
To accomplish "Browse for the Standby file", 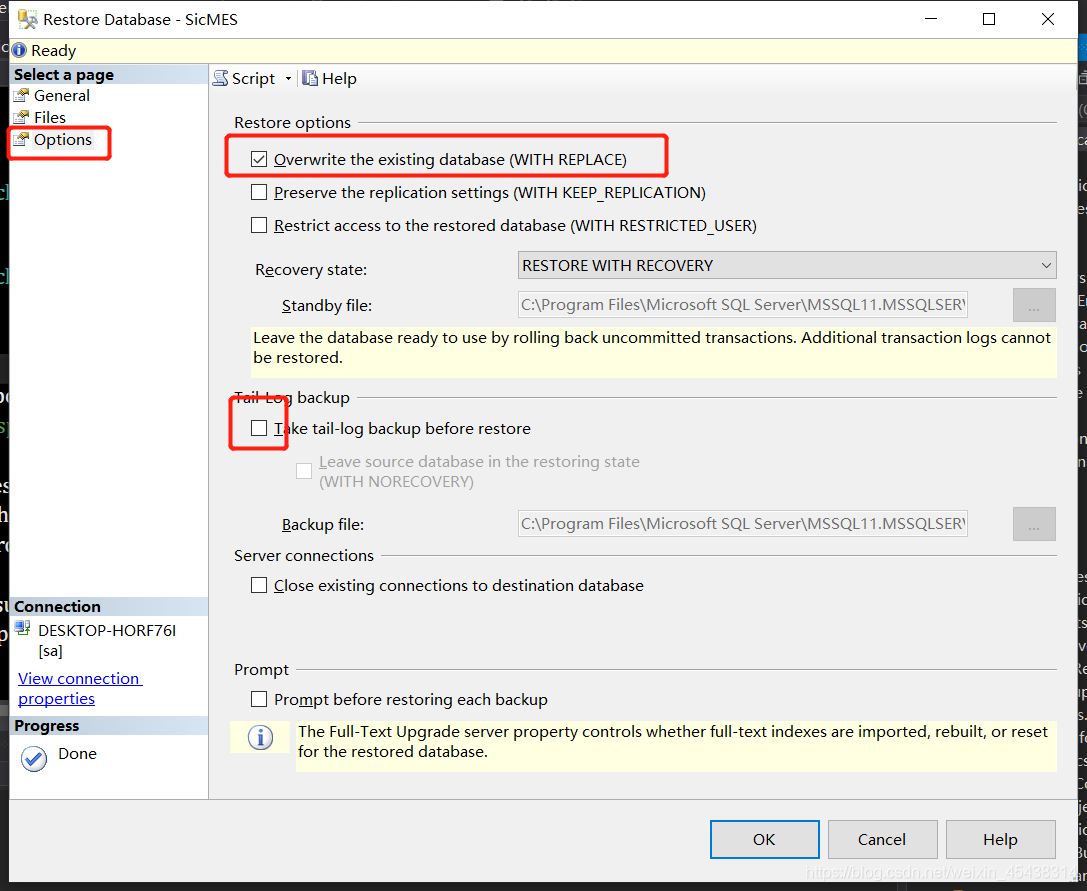I will tap(1034, 305).
